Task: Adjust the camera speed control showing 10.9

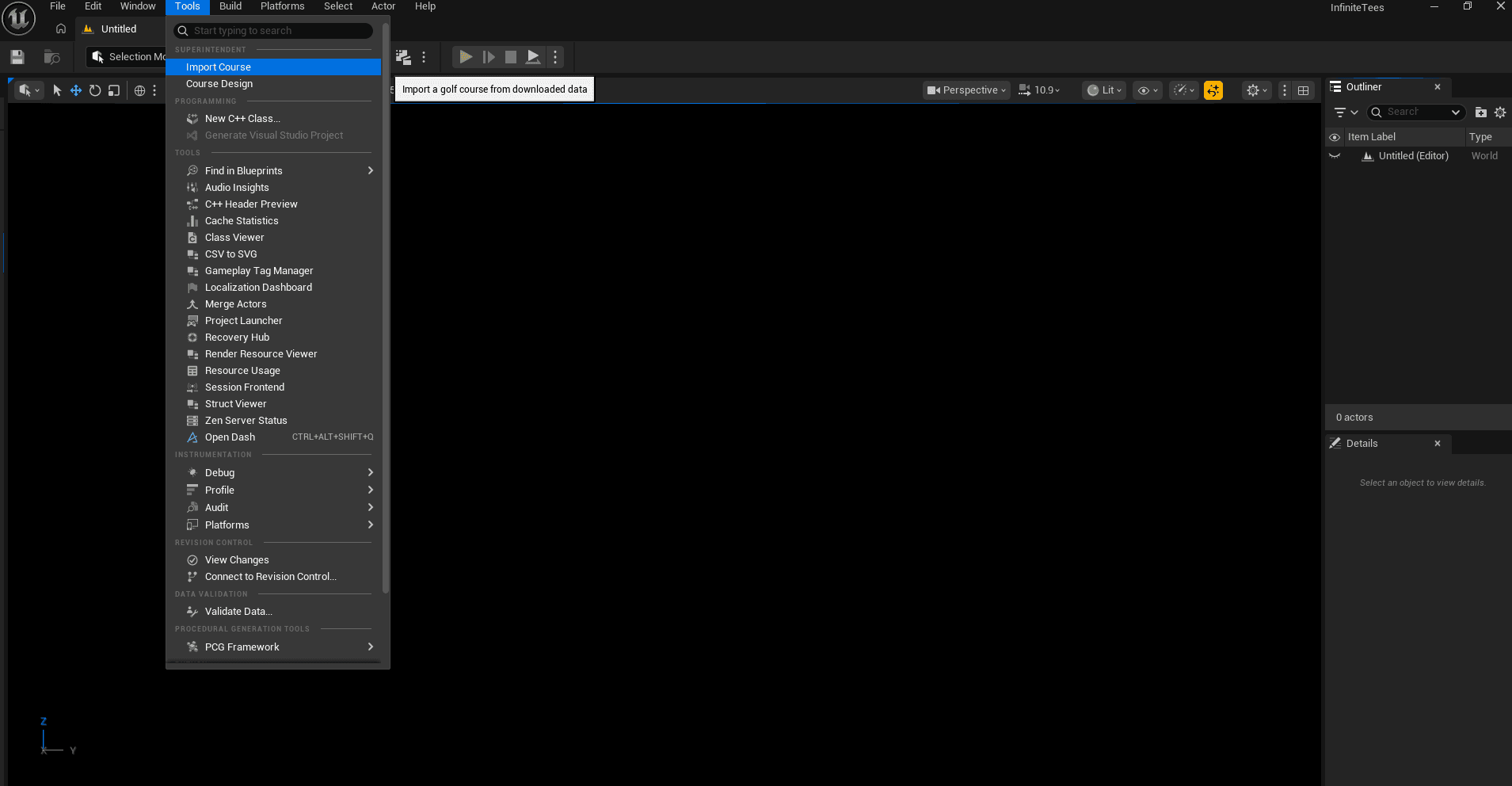Action: 1041,90
